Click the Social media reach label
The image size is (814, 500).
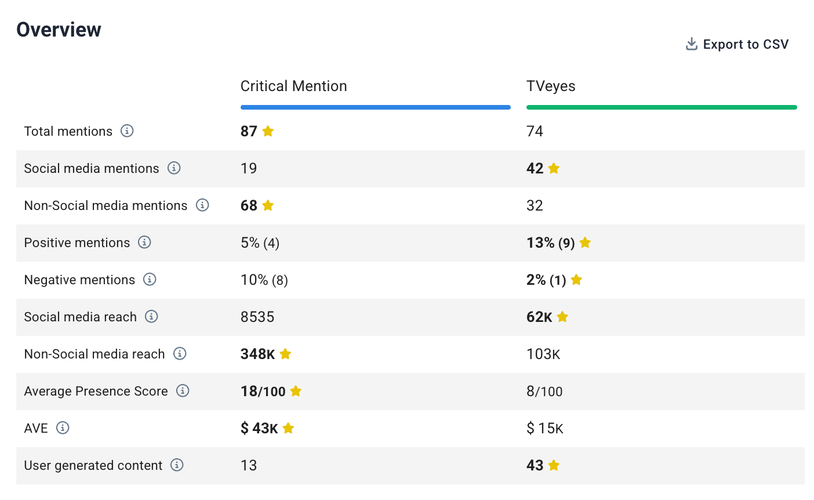tap(80, 317)
